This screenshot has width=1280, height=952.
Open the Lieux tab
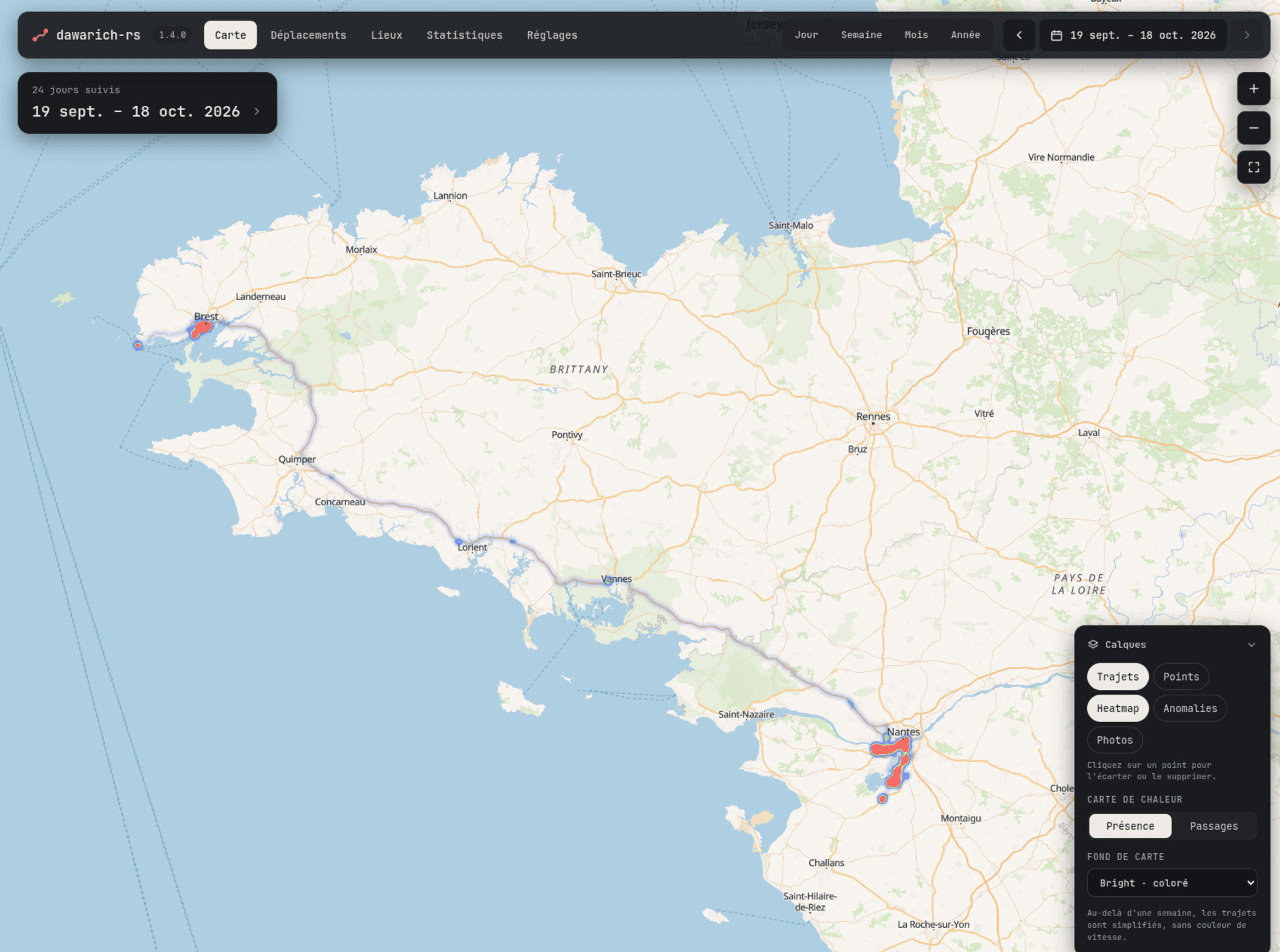(387, 35)
